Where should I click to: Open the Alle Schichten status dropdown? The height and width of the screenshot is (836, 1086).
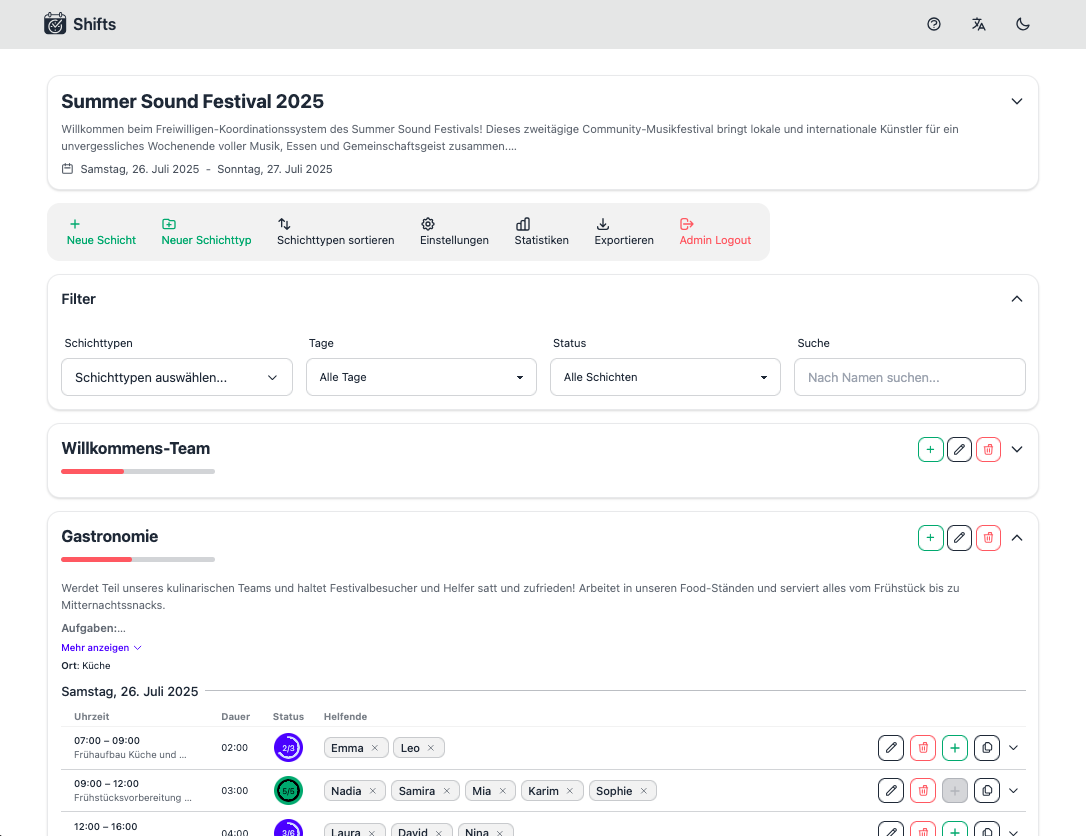(x=665, y=377)
